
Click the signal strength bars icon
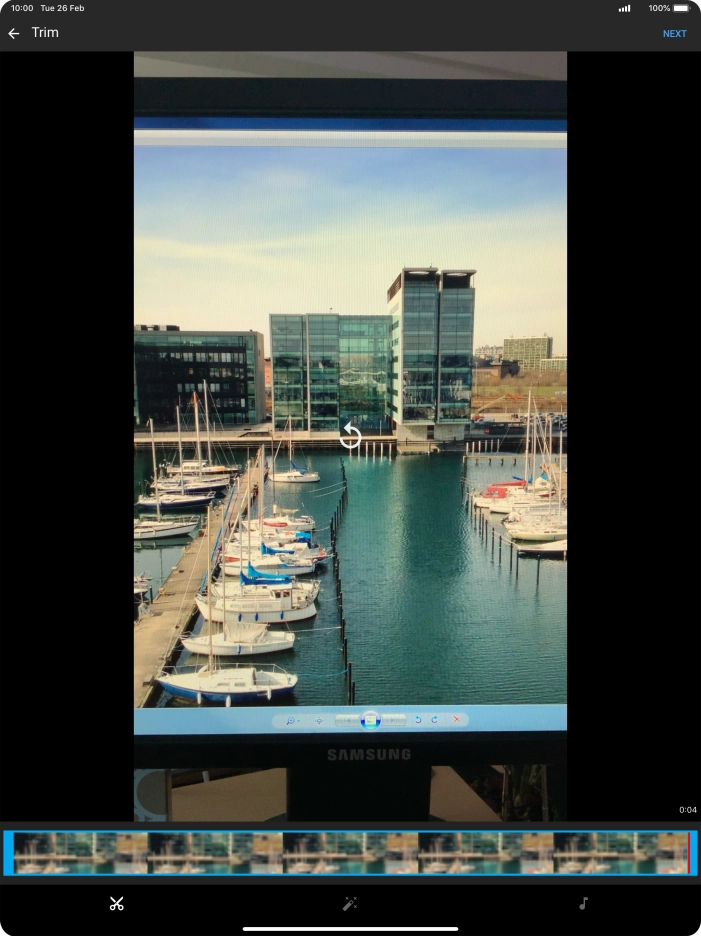(625, 8)
